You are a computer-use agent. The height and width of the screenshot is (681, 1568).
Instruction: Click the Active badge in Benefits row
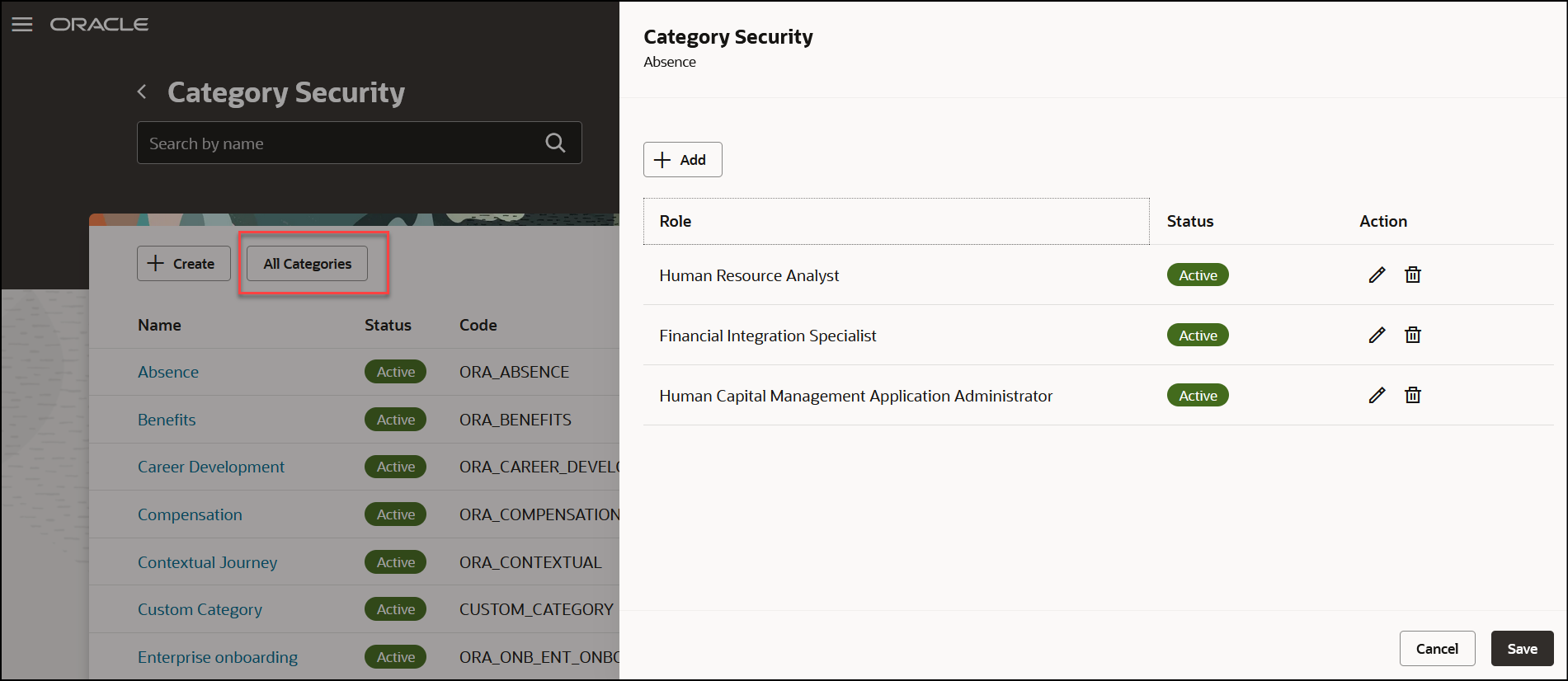[x=395, y=420]
